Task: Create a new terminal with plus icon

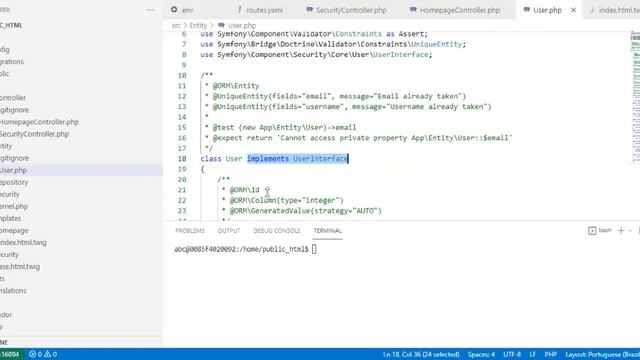Action: [621, 231]
